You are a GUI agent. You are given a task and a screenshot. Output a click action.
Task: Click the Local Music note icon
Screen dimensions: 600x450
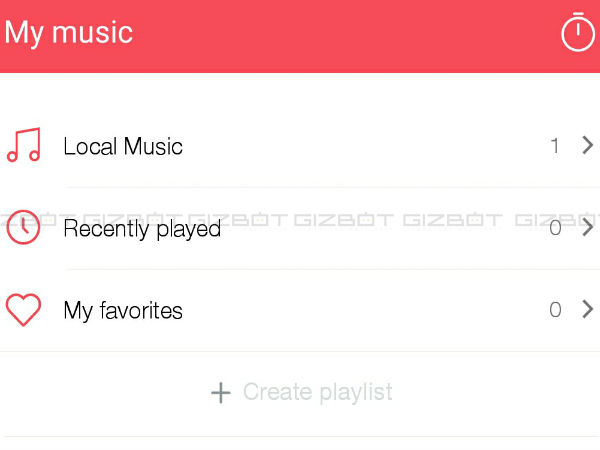(x=24, y=146)
